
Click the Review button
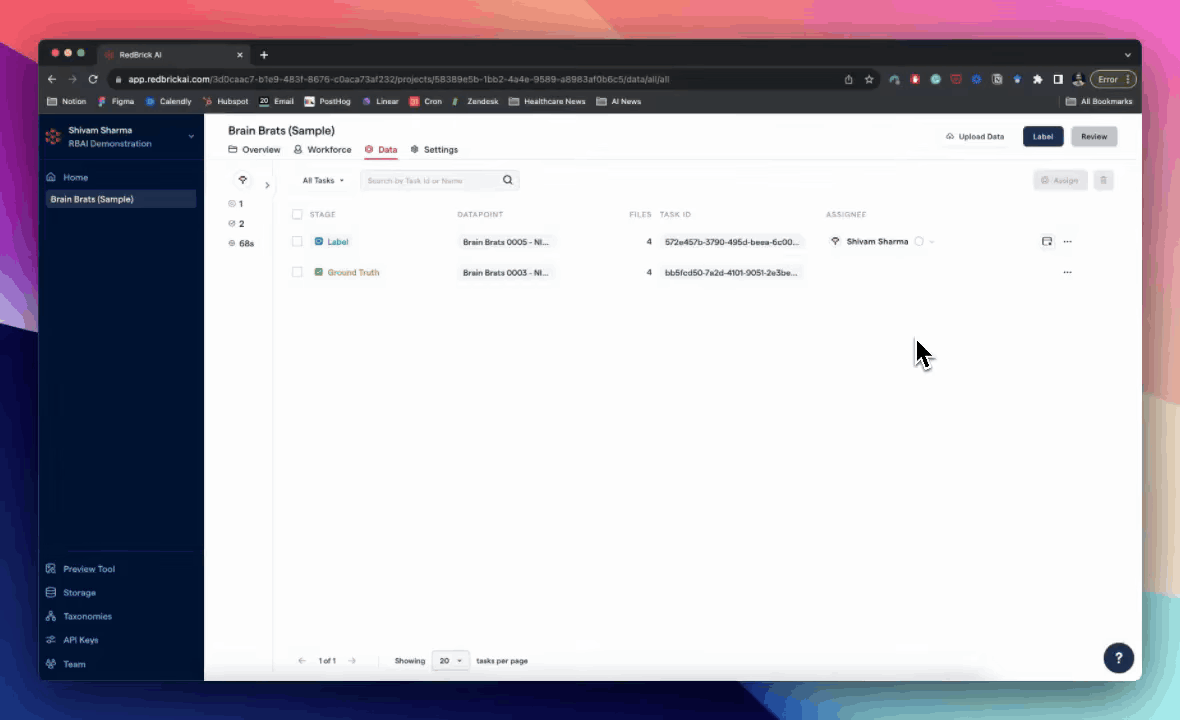coord(1093,137)
